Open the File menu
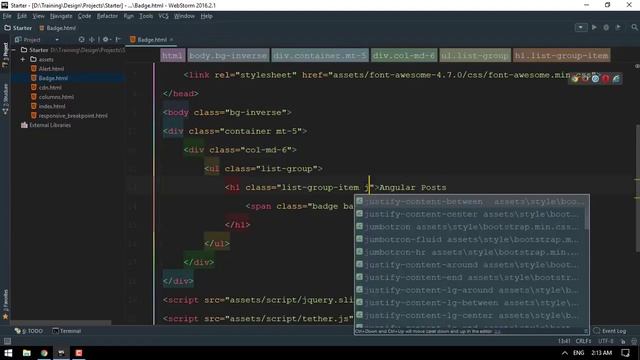Image resolution: width=640 pixels, height=360 pixels. pyautogui.click(x=7, y=16)
